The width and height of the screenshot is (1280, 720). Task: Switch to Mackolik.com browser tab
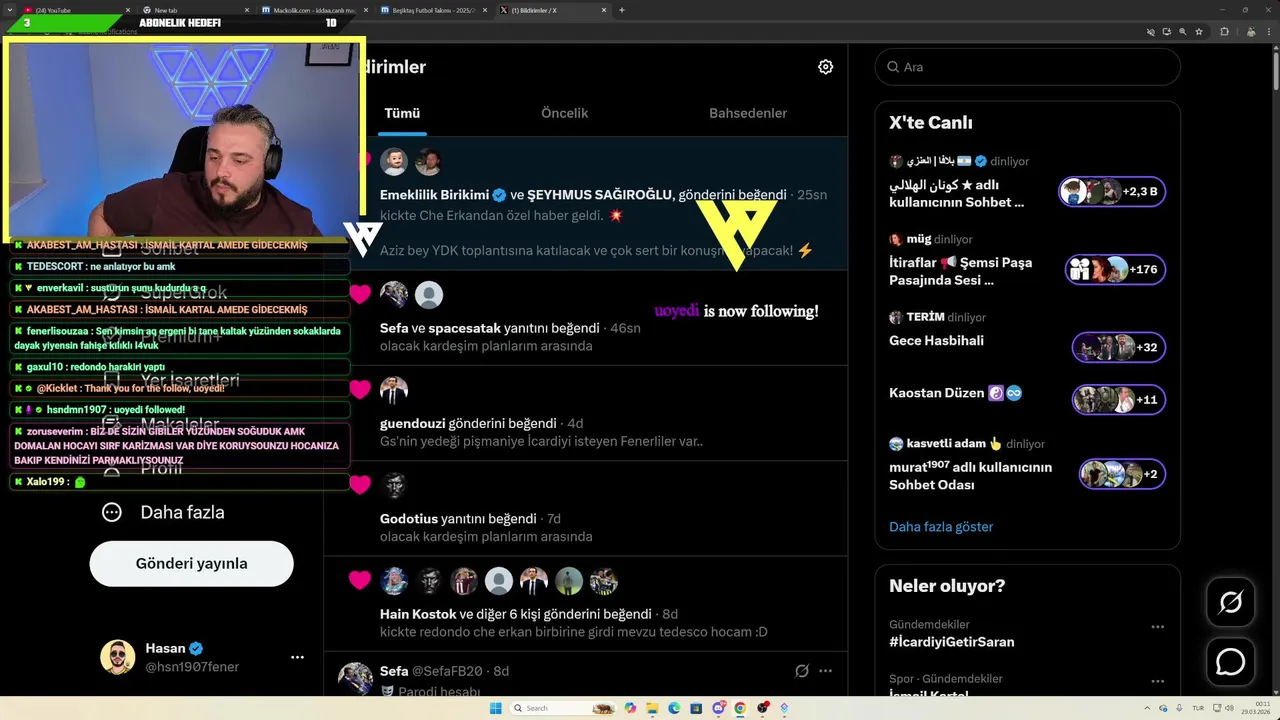pyautogui.click(x=315, y=10)
